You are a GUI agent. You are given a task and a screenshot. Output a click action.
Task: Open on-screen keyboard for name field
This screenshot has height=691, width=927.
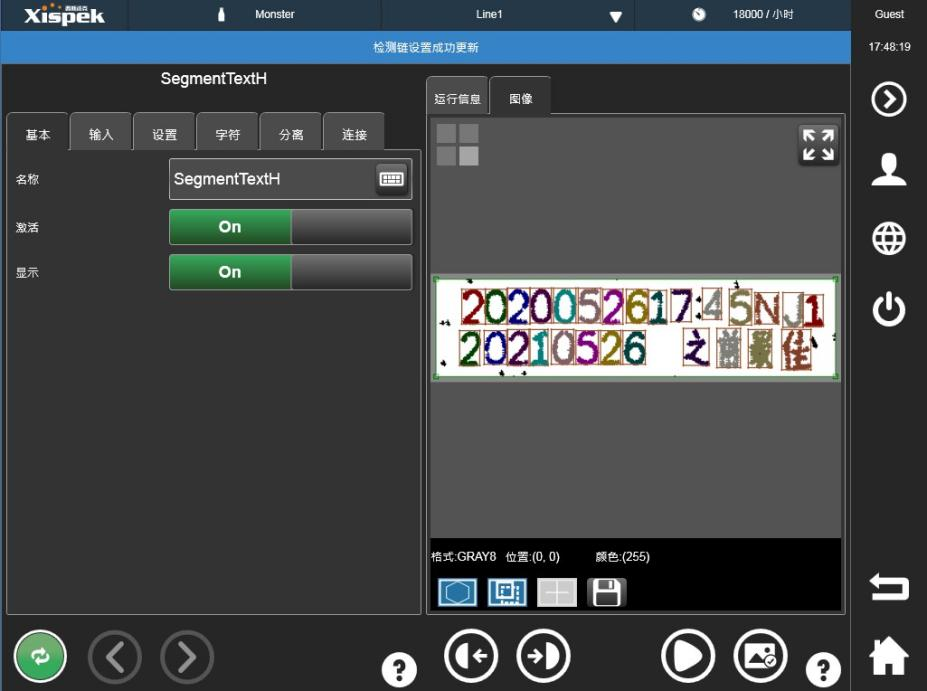pyautogui.click(x=391, y=179)
